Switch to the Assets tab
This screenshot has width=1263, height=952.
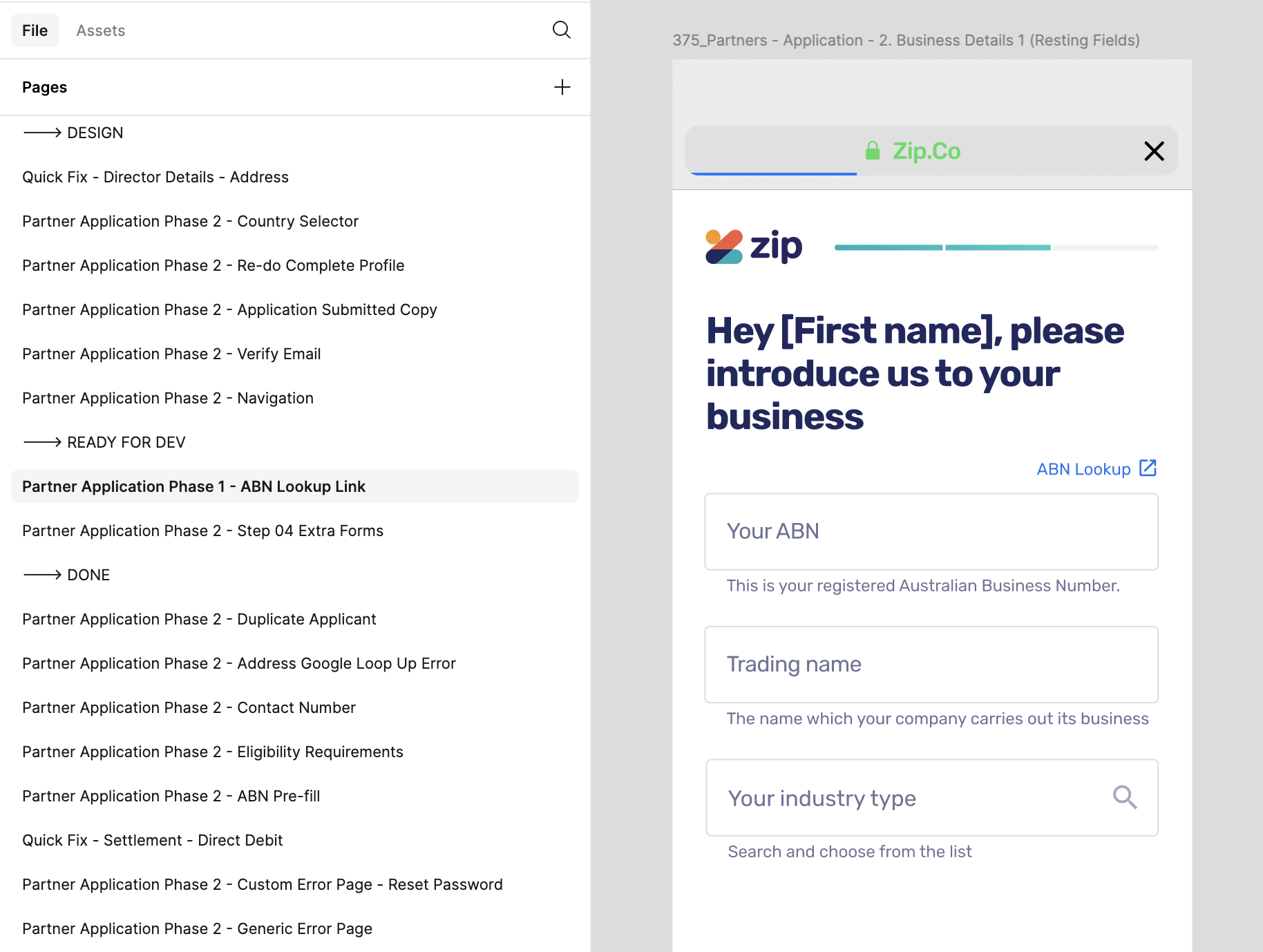[101, 30]
